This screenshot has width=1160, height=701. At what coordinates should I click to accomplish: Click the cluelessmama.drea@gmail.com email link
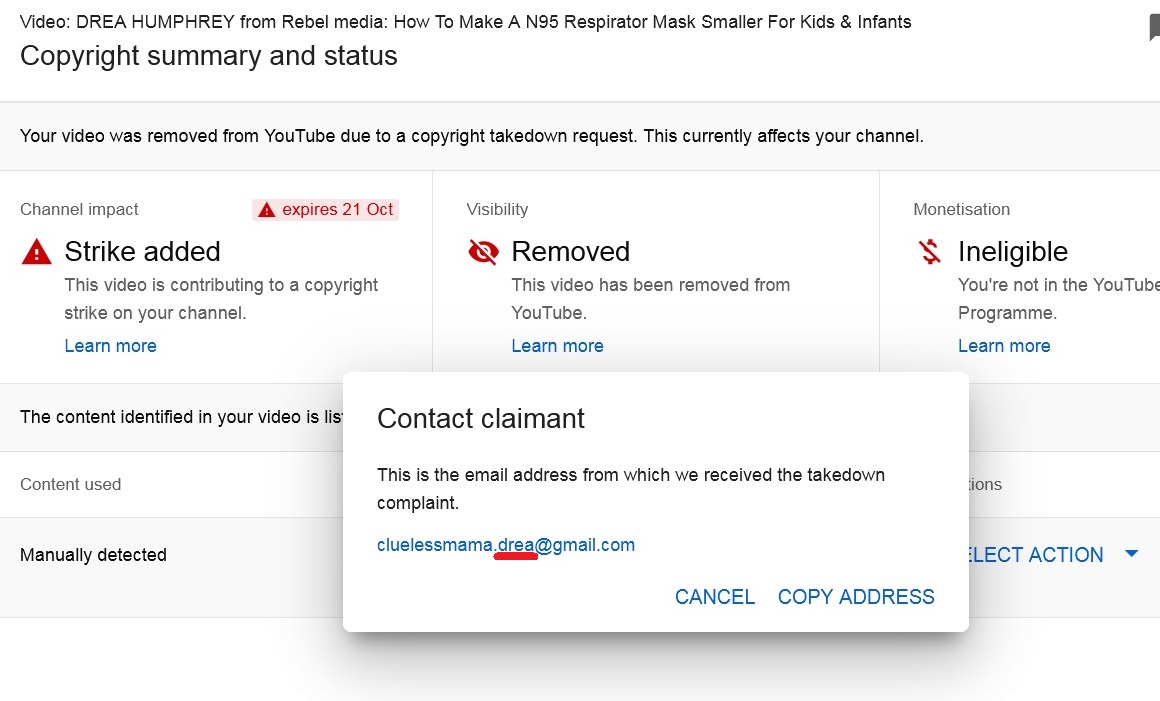pos(506,545)
